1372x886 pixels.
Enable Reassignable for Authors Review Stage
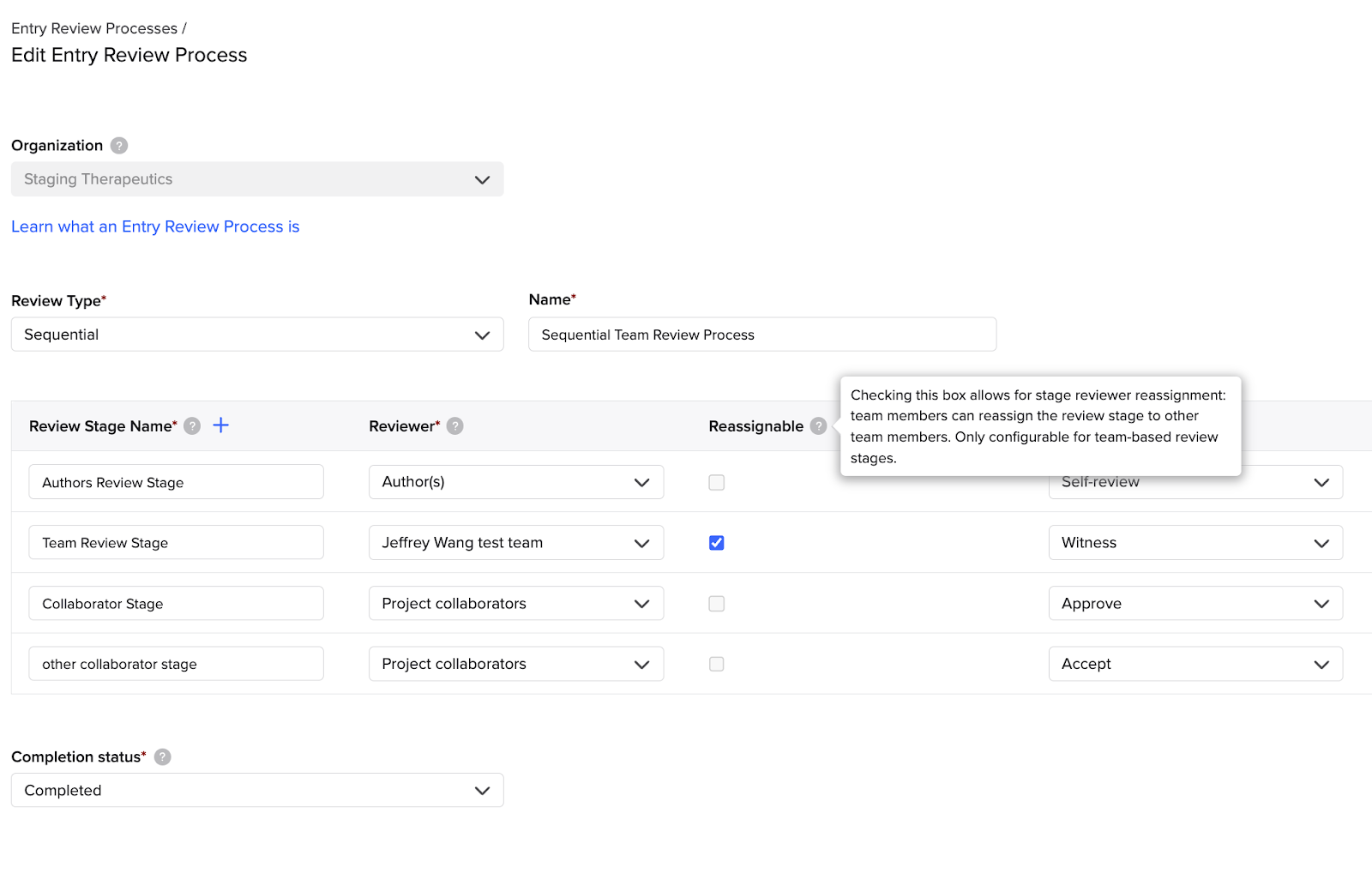pyautogui.click(x=717, y=483)
